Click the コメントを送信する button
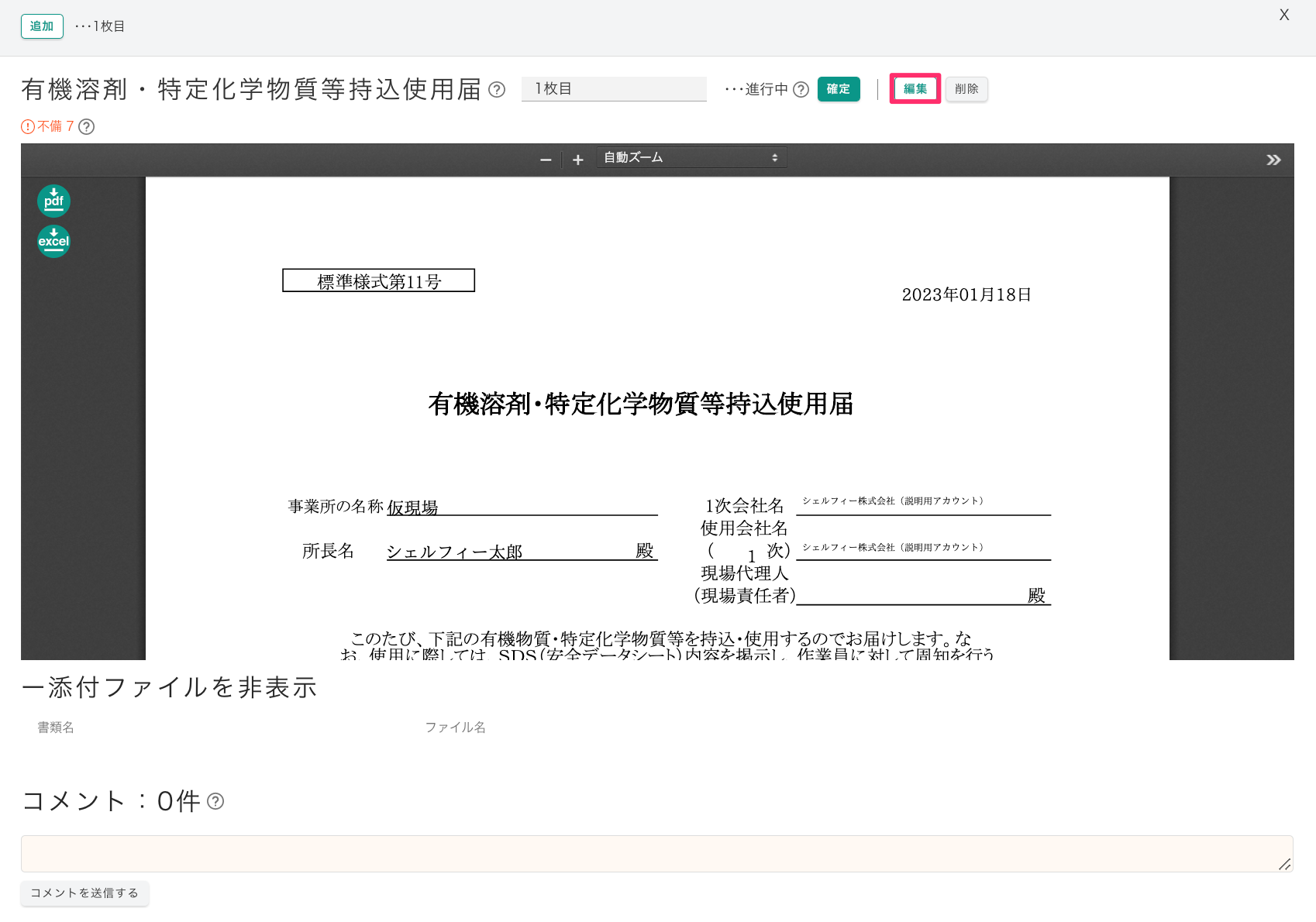Viewport: 1316px width, 922px height. tap(84, 893)
